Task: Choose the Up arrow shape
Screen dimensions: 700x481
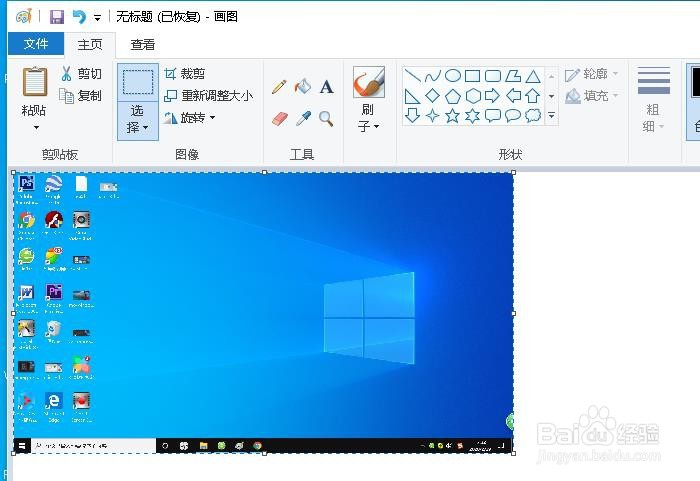Action: pyautogui.click(x=533, y=96)
